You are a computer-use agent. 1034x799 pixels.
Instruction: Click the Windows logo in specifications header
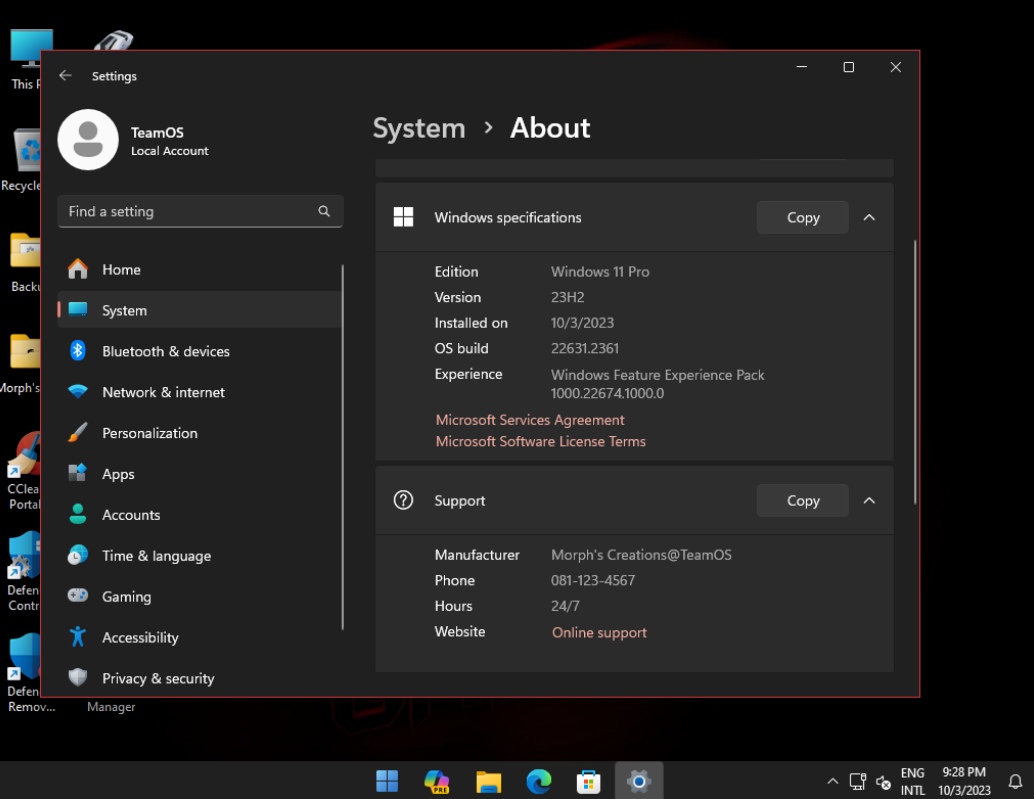point(403,217)
